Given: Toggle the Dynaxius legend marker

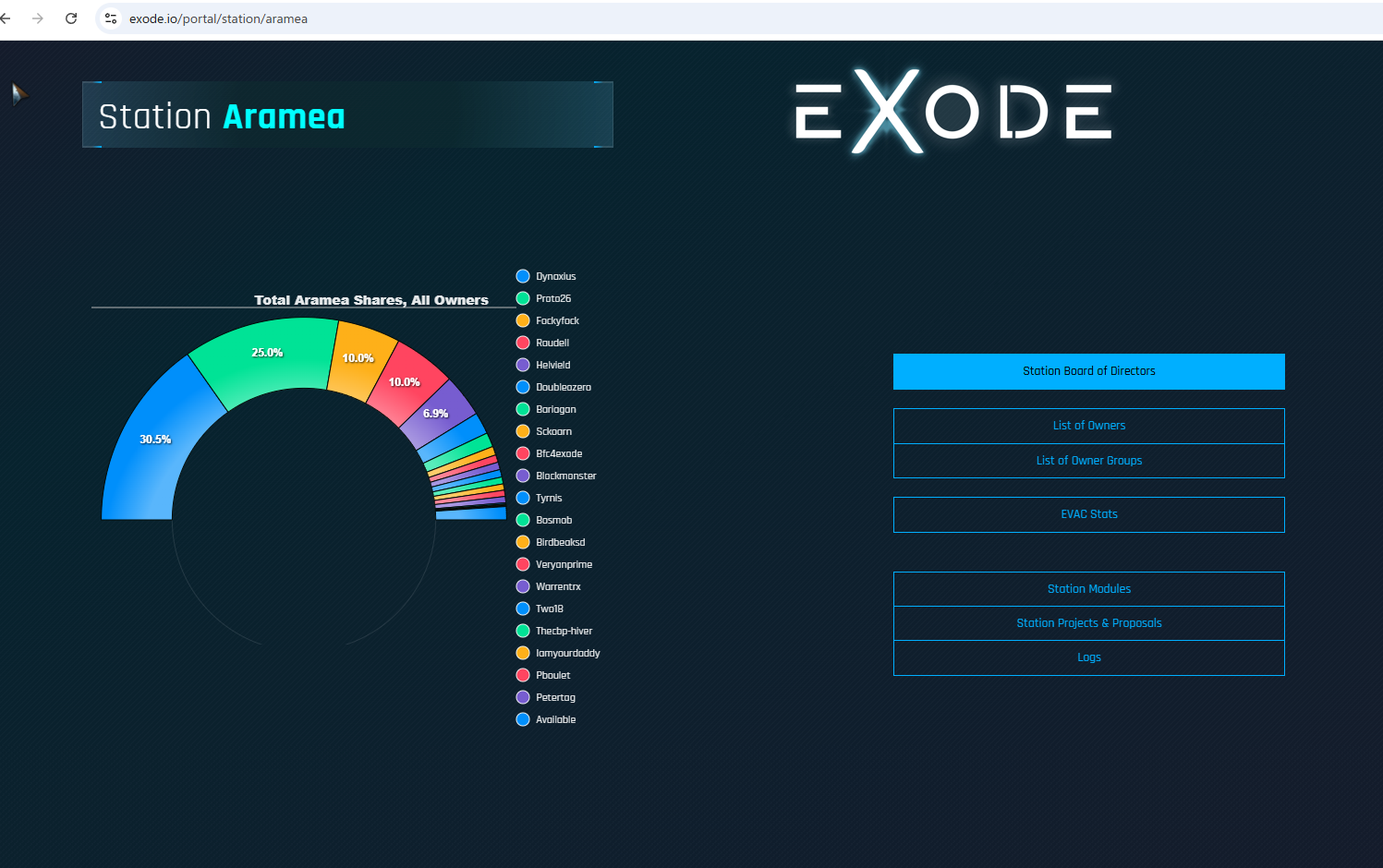Looking at the screenshot, I should 523,276.
